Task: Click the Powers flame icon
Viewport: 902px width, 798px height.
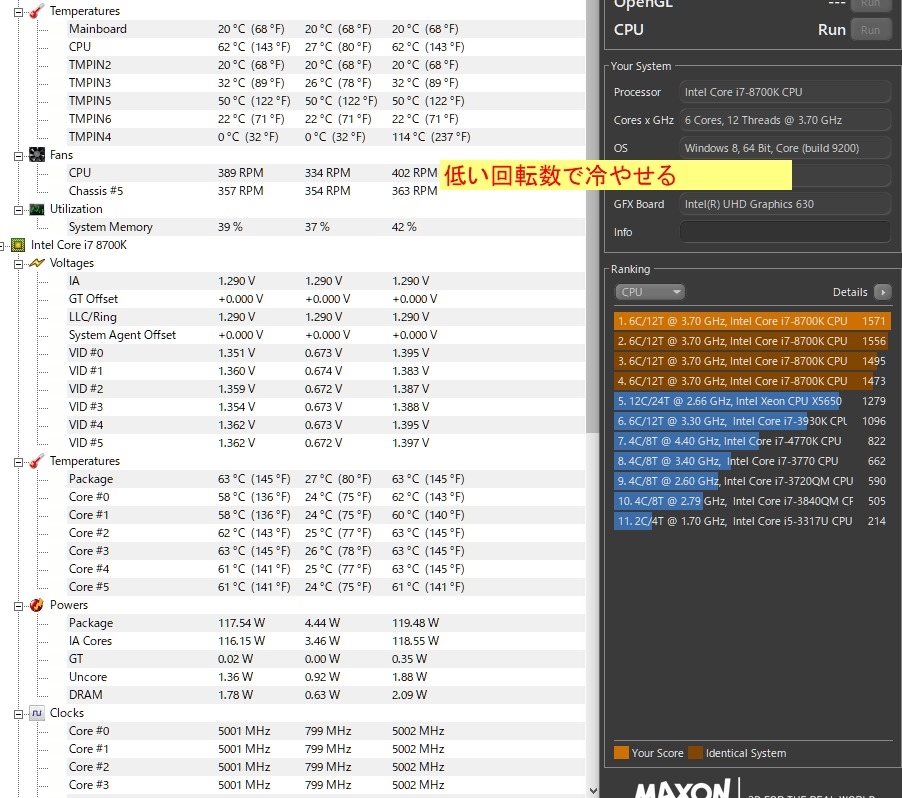Action: 37,605
